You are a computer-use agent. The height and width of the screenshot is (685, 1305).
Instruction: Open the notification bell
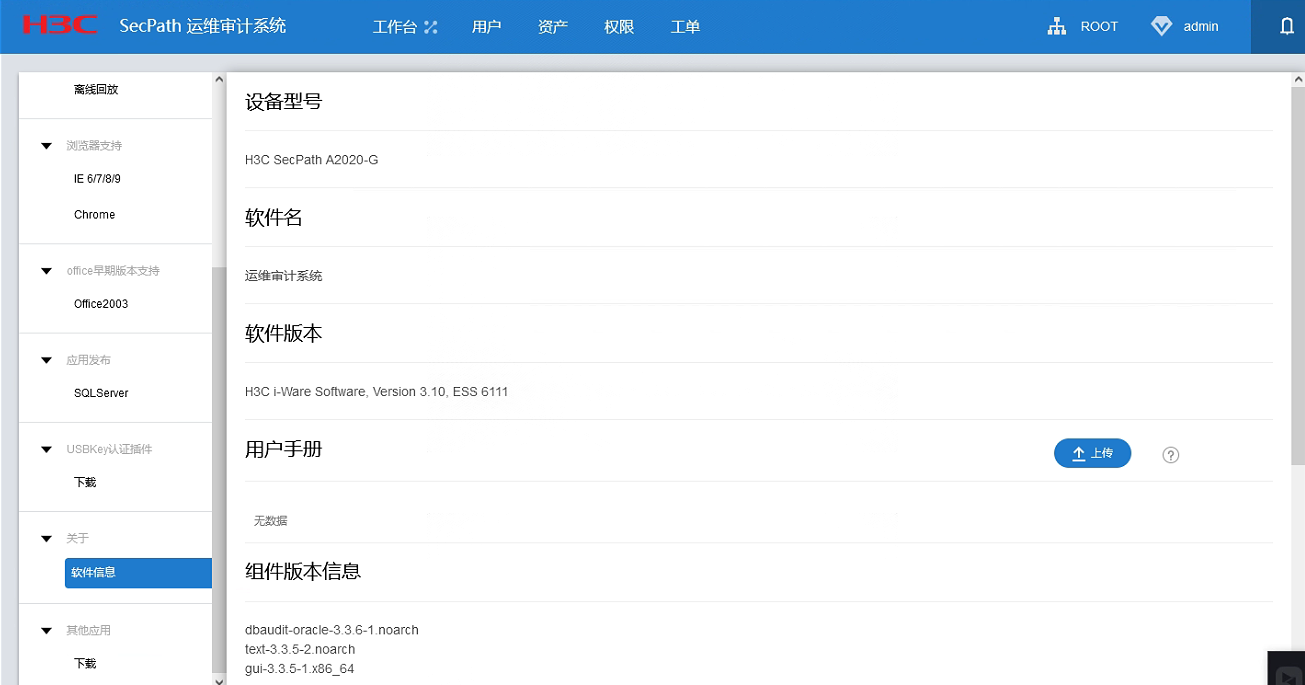coord(1287,27)
